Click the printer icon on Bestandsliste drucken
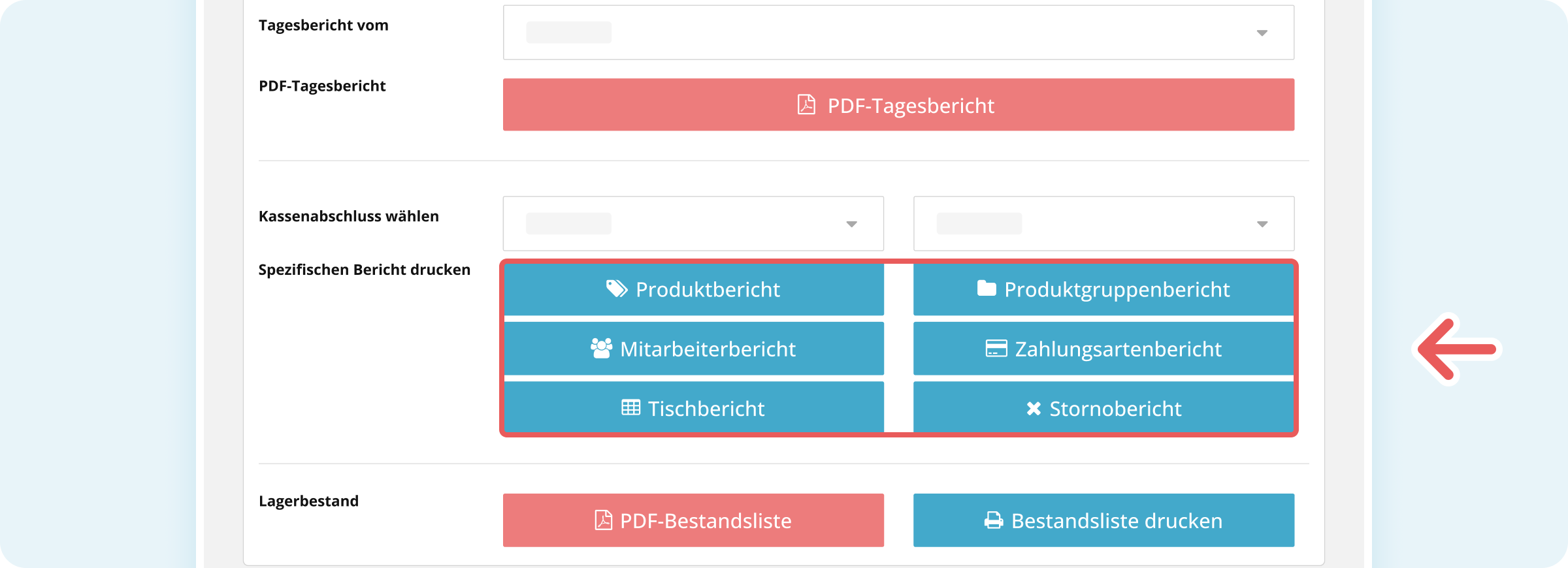 [994, 520]
